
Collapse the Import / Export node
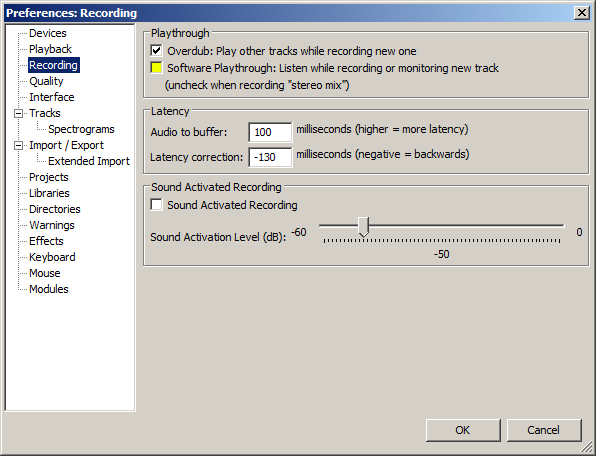click(18, 145)
